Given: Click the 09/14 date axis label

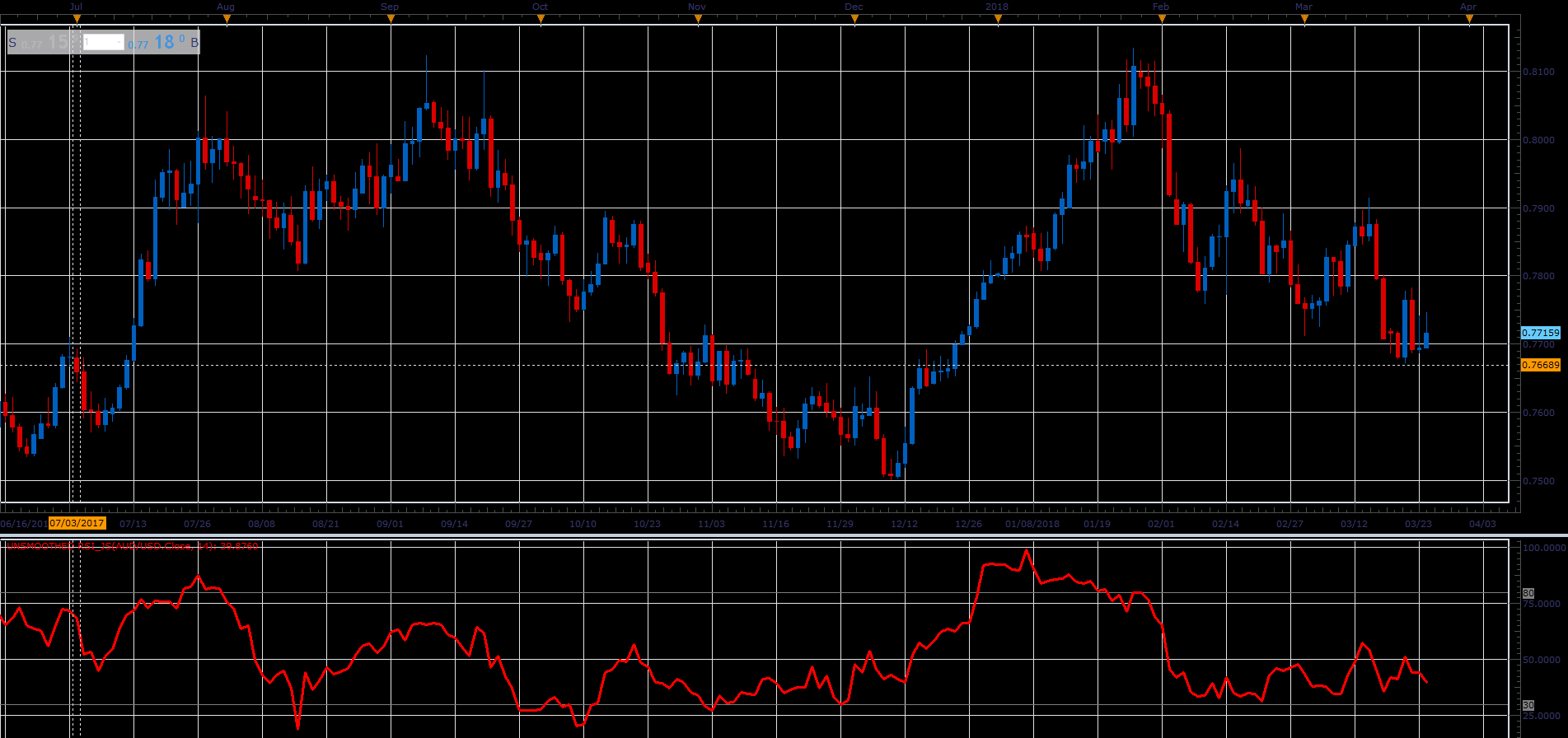Looking at the screenshot, I should [454, 524].
